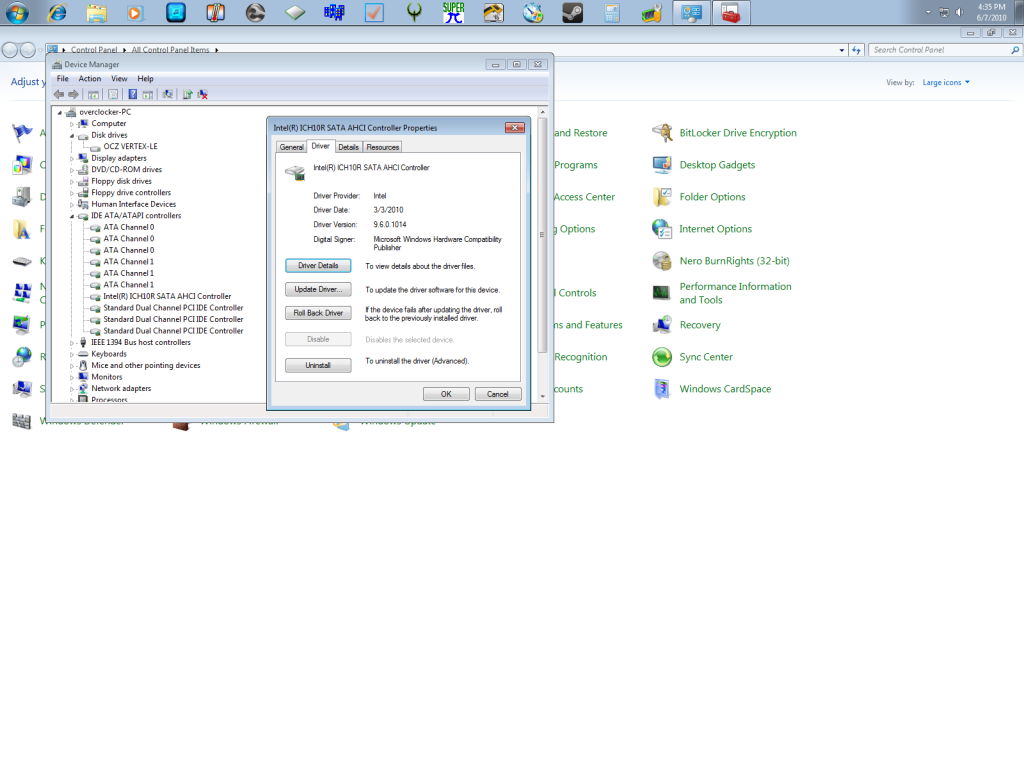The image size is (1024, 768).
Task: Open Windows Media Player from the taskbar
Action: pos(135,12)
